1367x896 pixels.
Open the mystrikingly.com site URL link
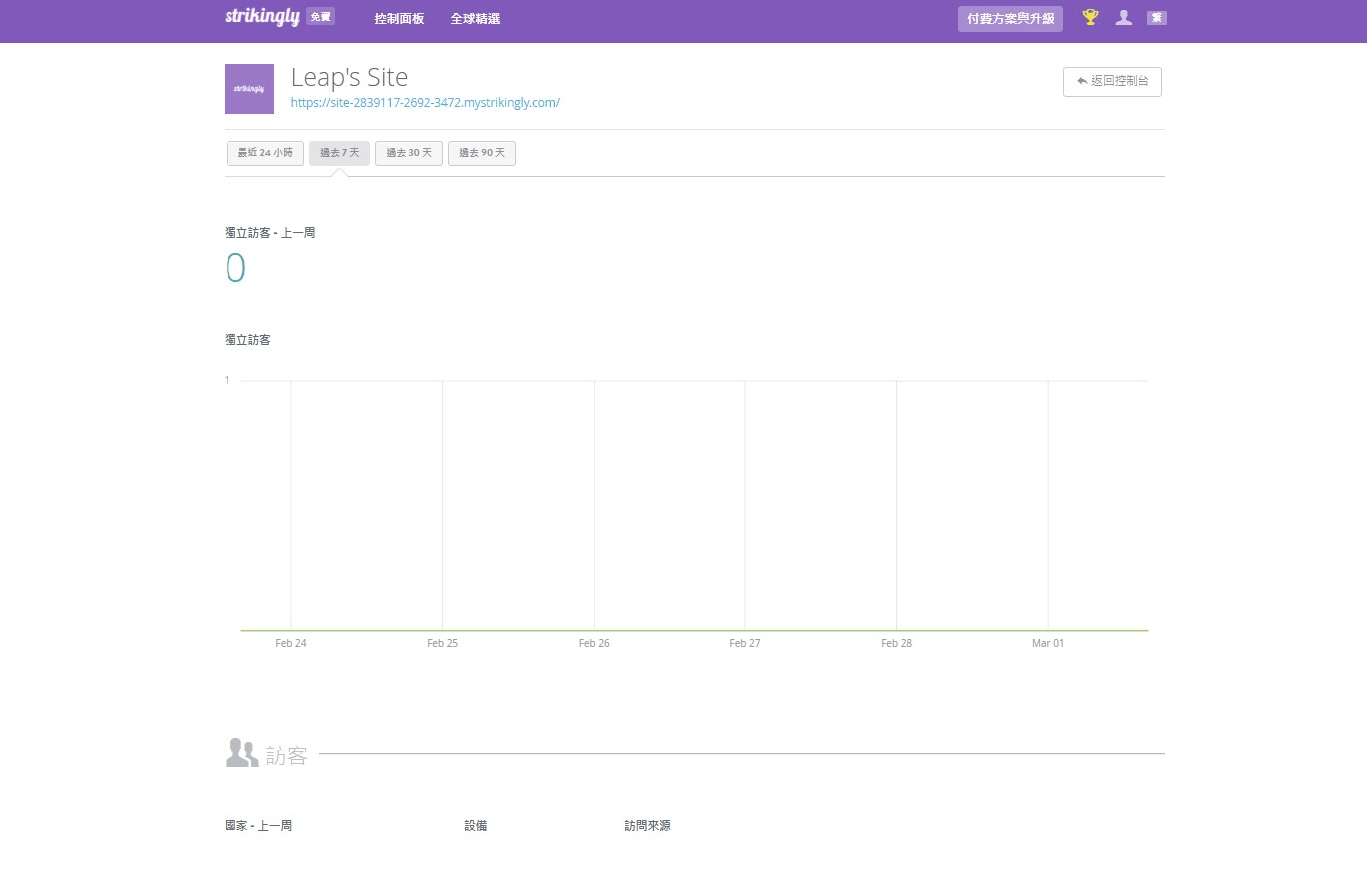coord(425,103)
